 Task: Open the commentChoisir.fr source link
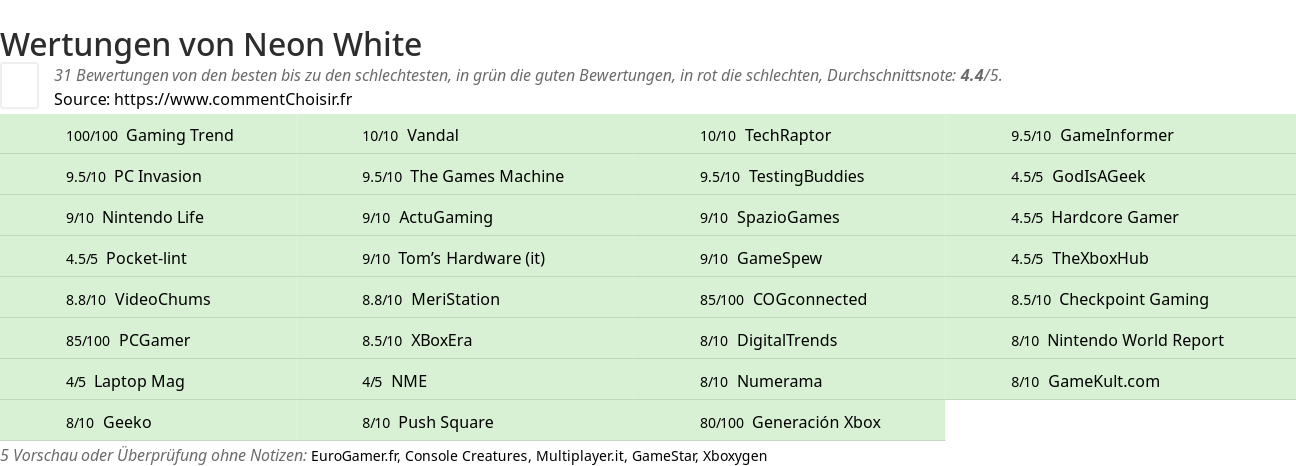coord(233,99)
